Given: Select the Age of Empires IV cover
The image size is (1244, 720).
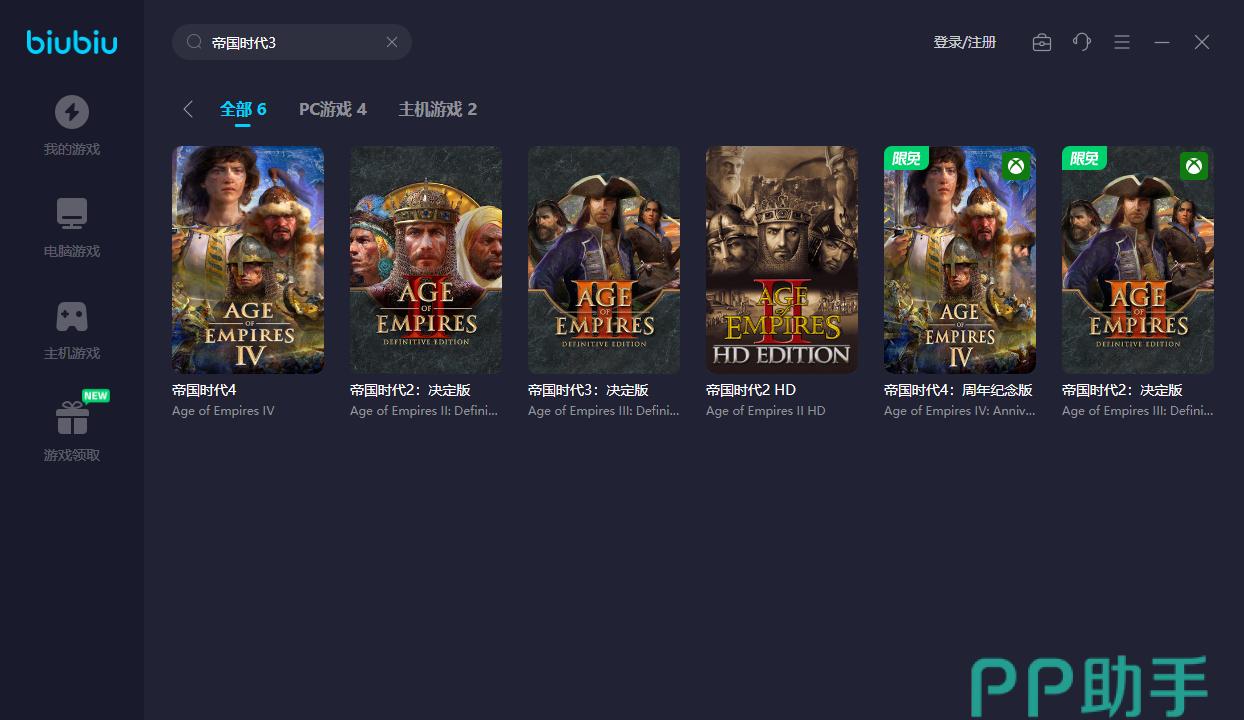Looking at the screenshot, I should [x=248, y=260].
